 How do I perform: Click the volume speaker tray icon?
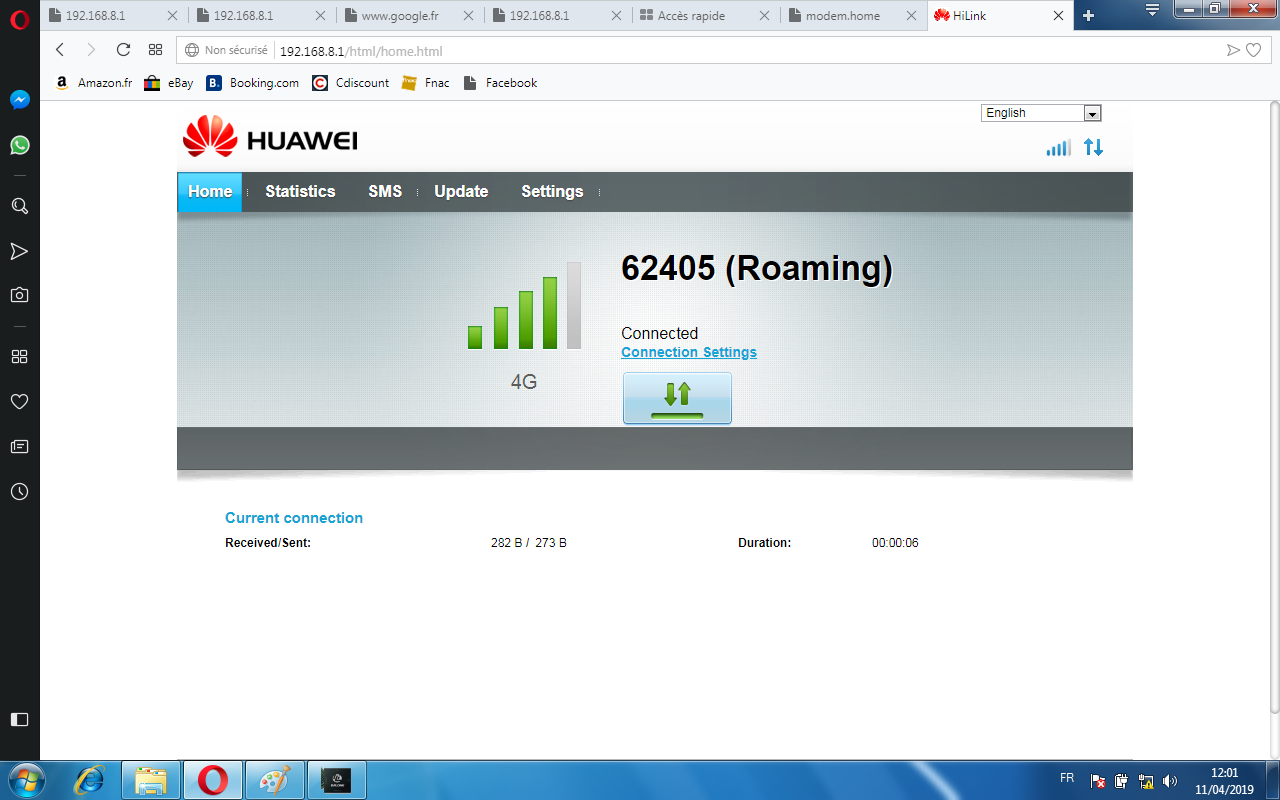(1171, 780)
